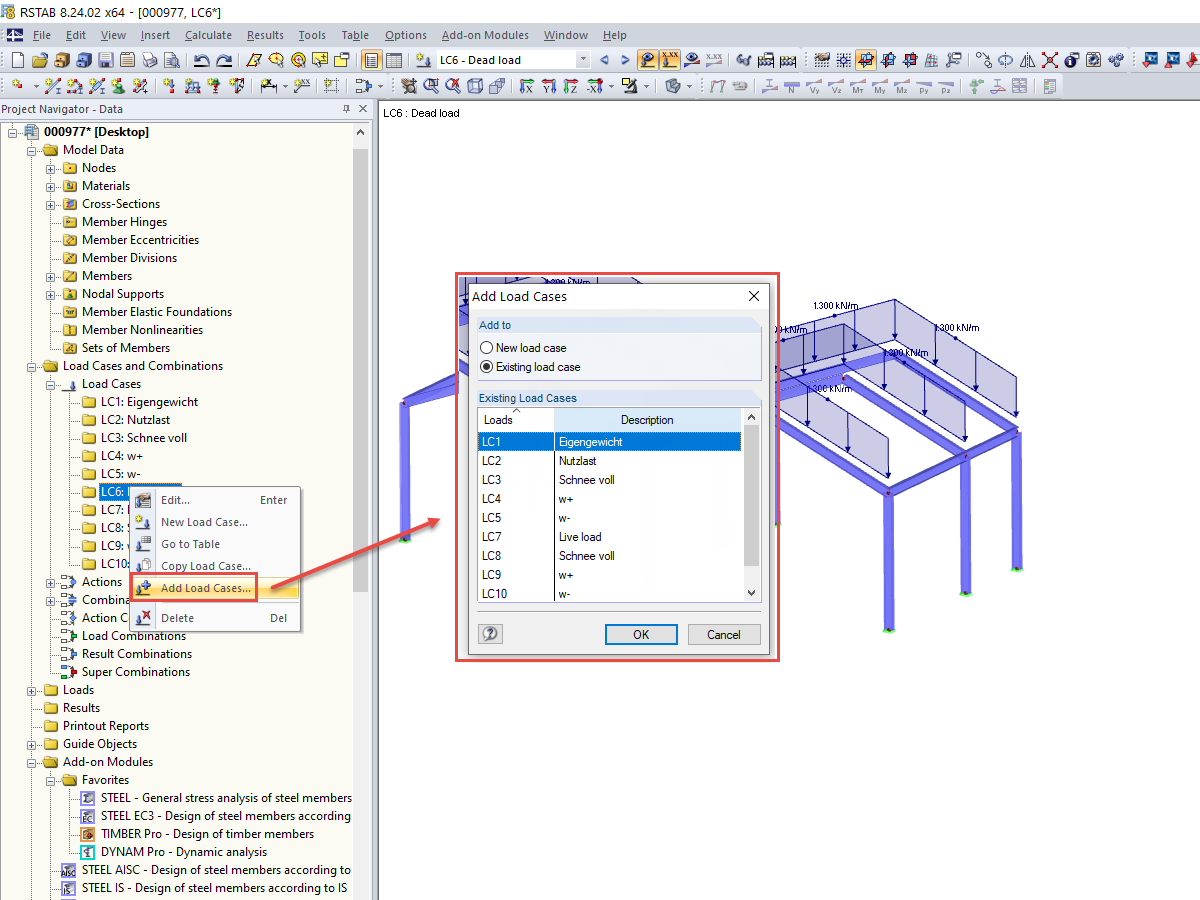Select STEEL EC3 add-on module in tree
Screen dimensions: 1200x900
pyautogui.click(x=225, y=816)
